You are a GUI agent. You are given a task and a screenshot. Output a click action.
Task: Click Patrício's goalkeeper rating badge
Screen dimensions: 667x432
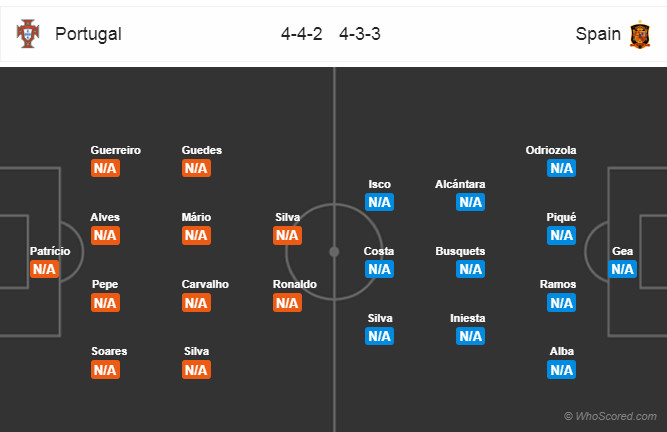pos(44,269)
